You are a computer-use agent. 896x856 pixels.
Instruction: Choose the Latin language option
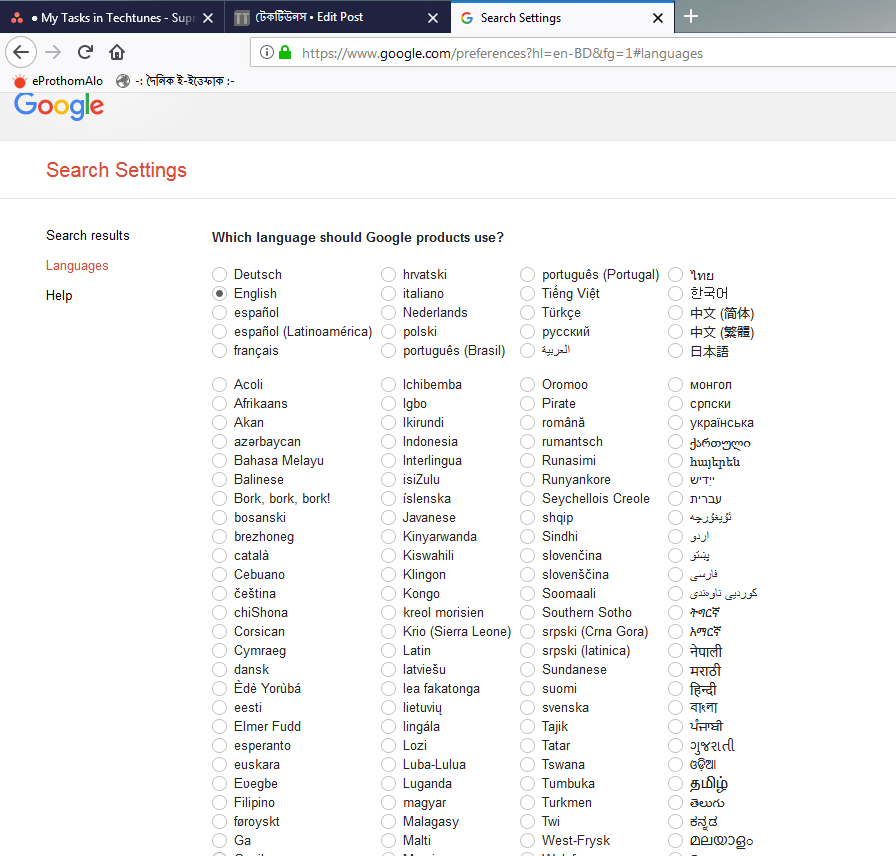coord(389,650)
